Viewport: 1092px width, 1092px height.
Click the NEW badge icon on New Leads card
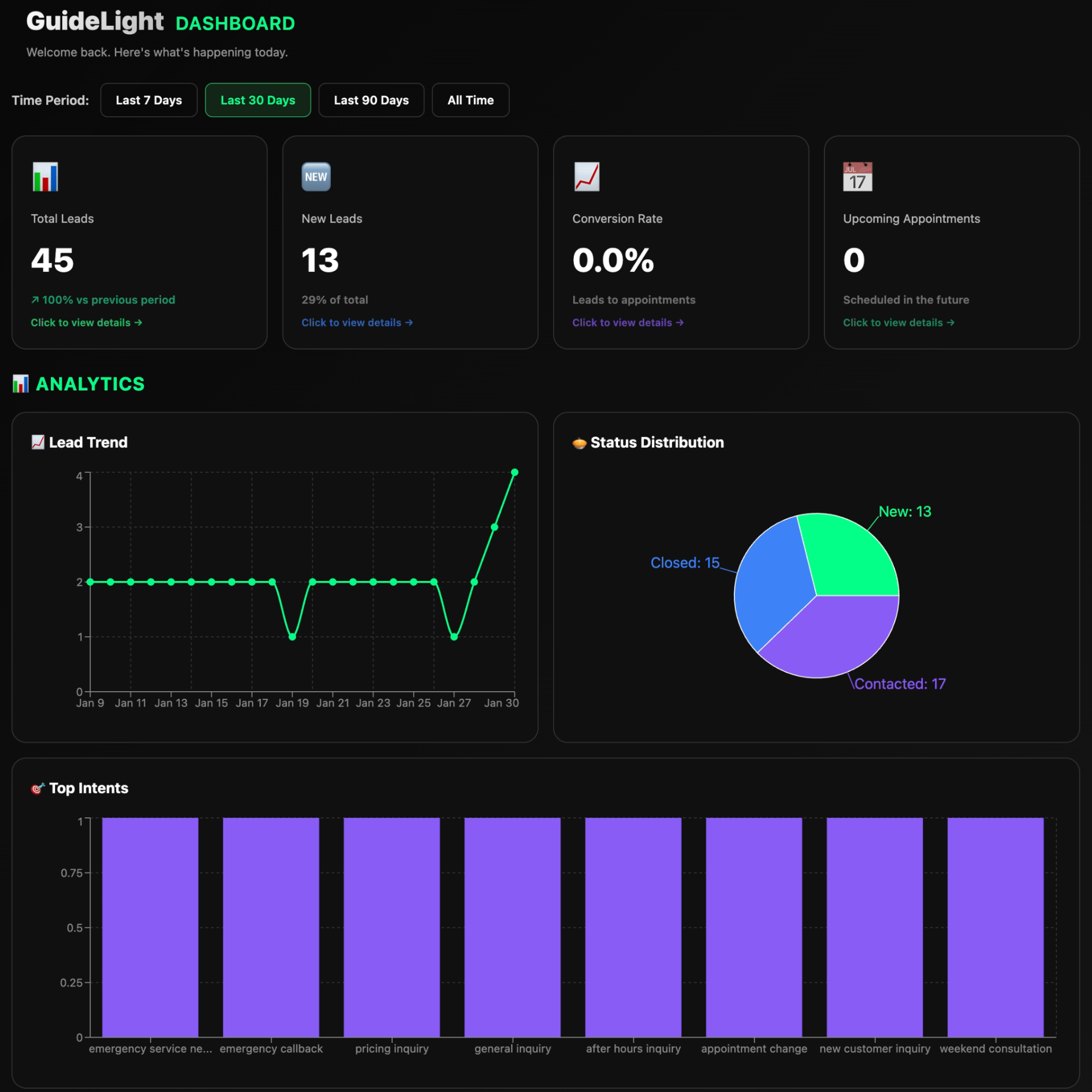(x=316, y=176)
